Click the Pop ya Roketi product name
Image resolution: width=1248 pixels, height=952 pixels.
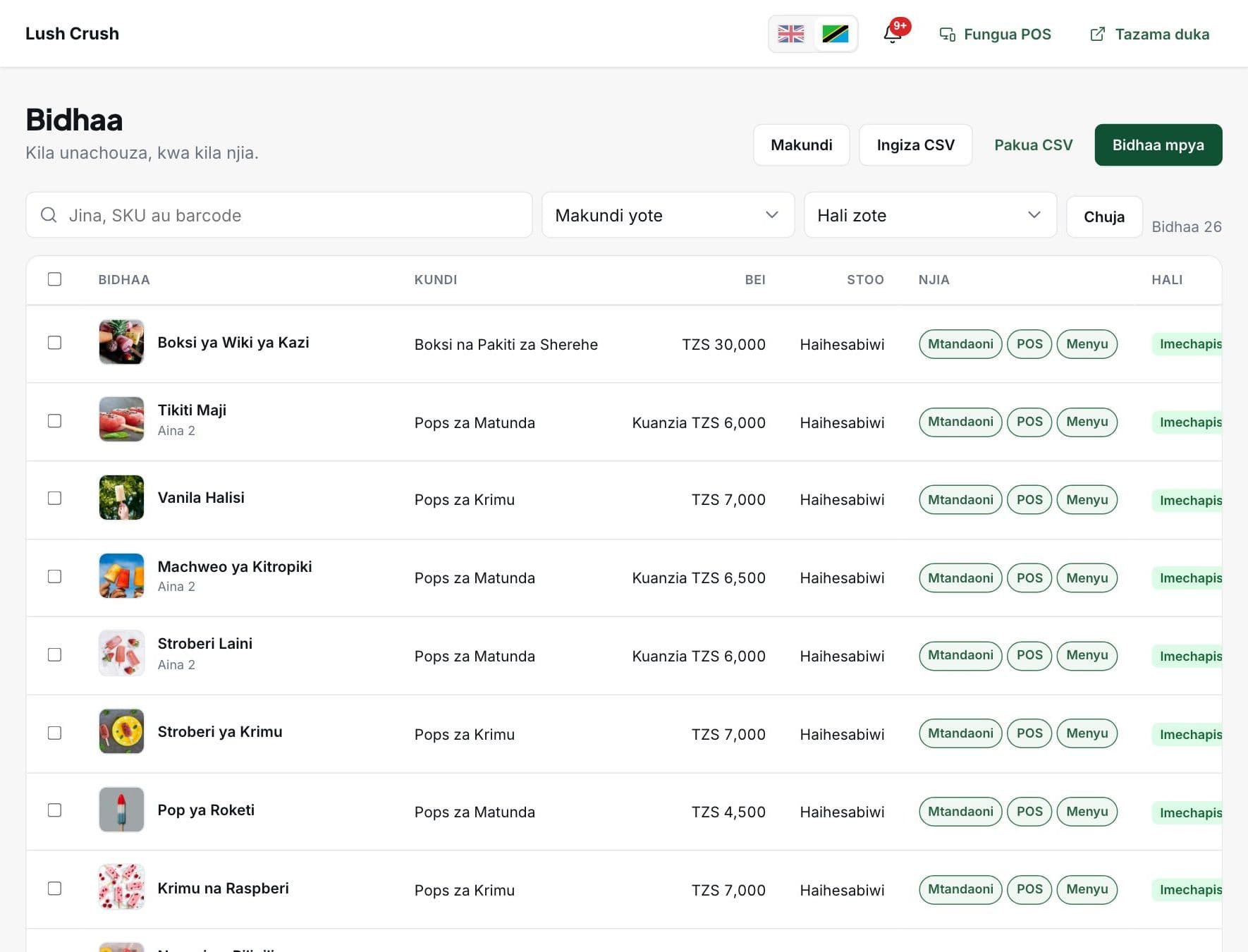pyautogui.click(x=206, y=810)
